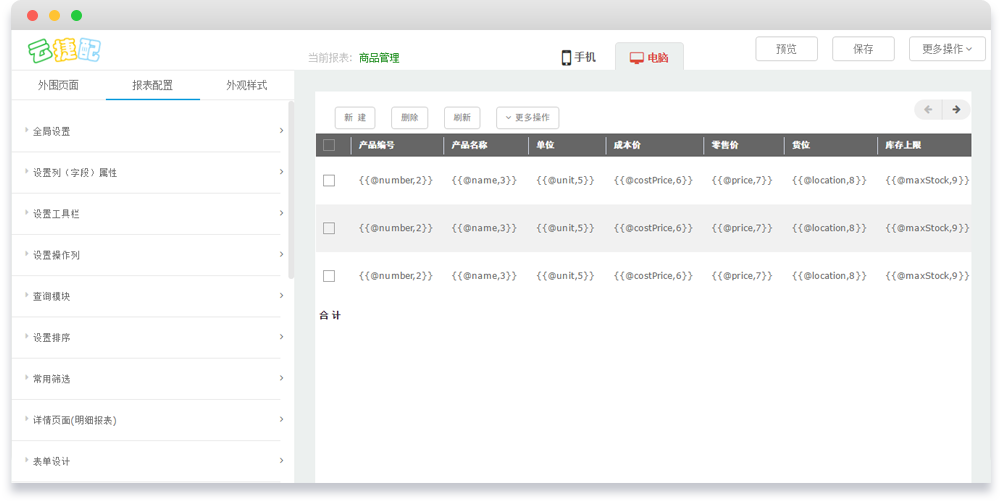The width and height of the screenshot is (1003, 501).
Task: Click the 预览 preview button
Action: click(786, 49)
